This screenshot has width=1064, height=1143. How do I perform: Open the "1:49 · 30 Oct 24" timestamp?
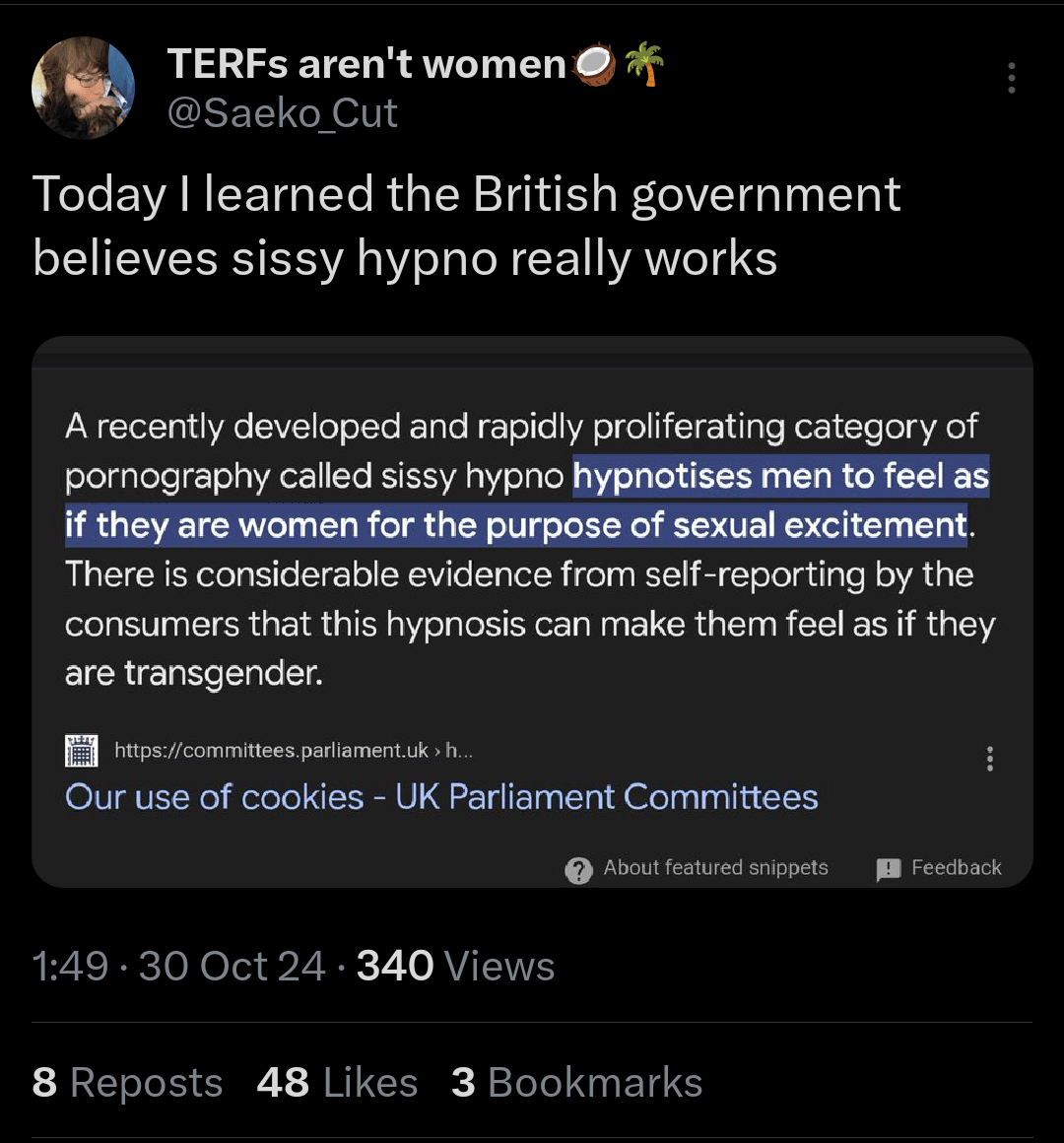point(178,967)
